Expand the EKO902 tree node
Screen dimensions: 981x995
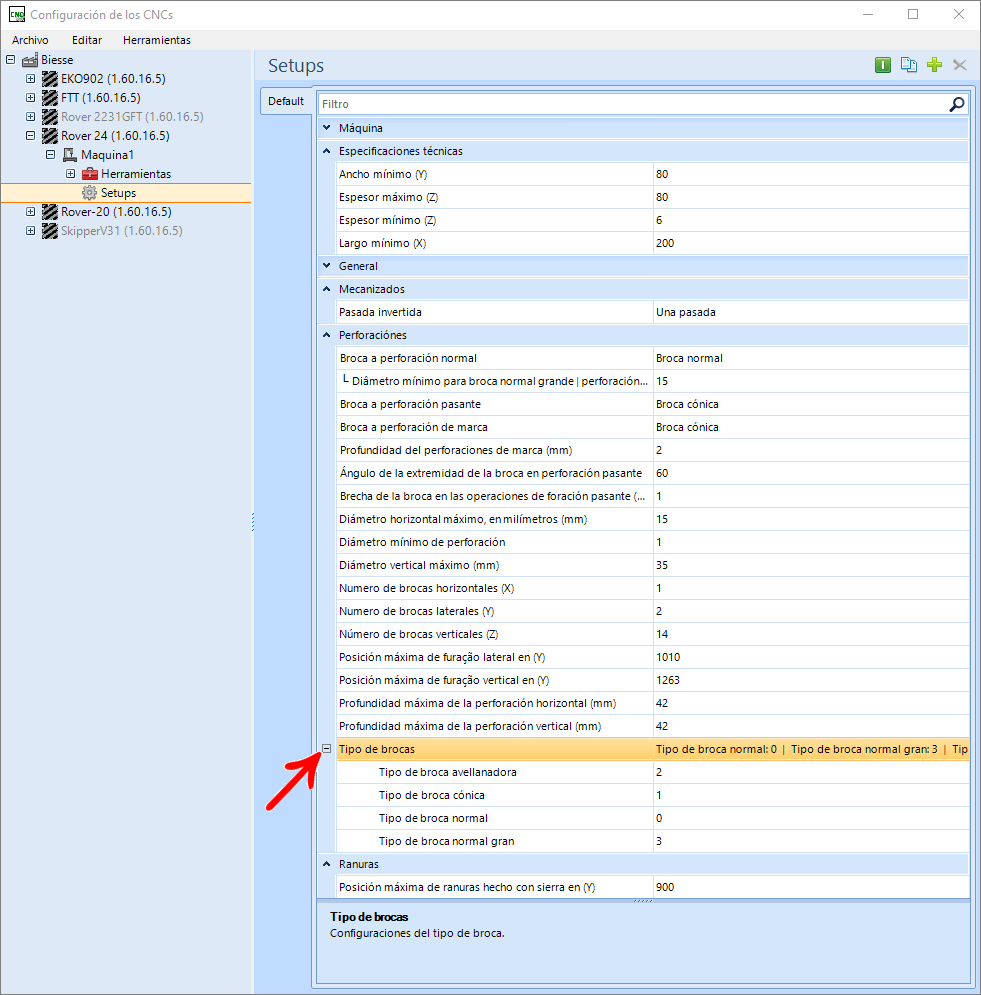coord(30,79)
